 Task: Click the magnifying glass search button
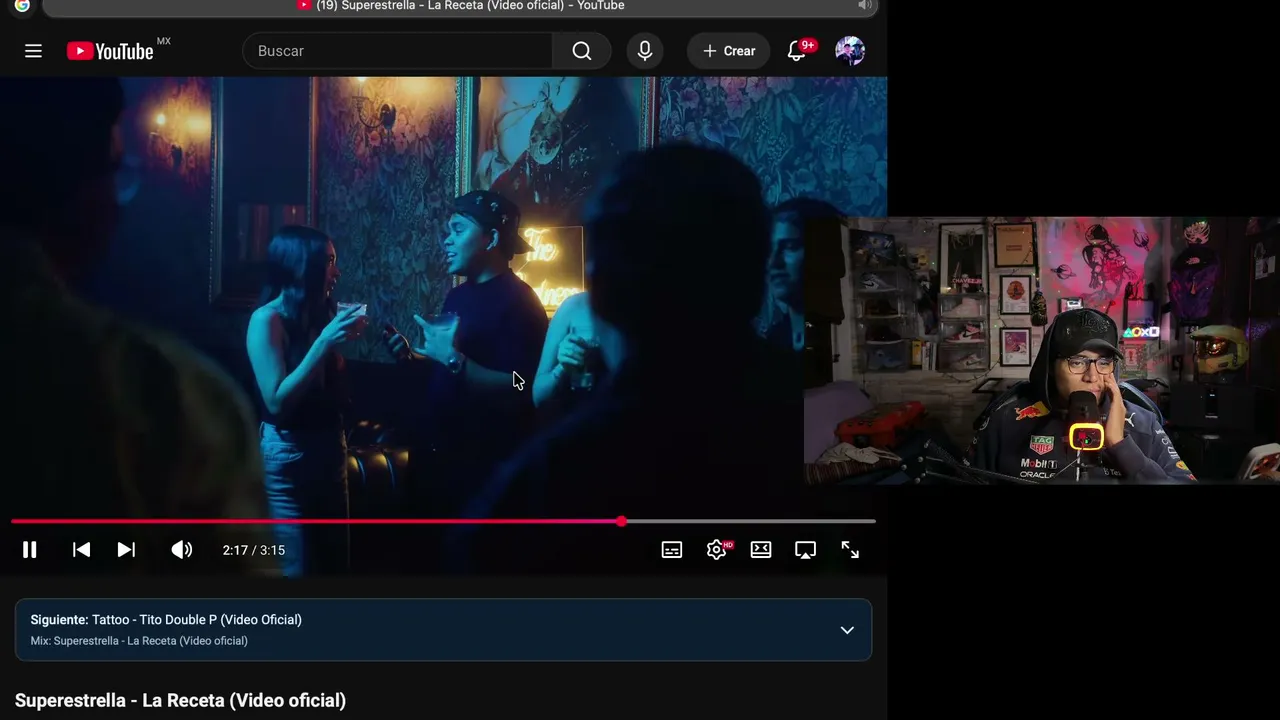[582, 51]
